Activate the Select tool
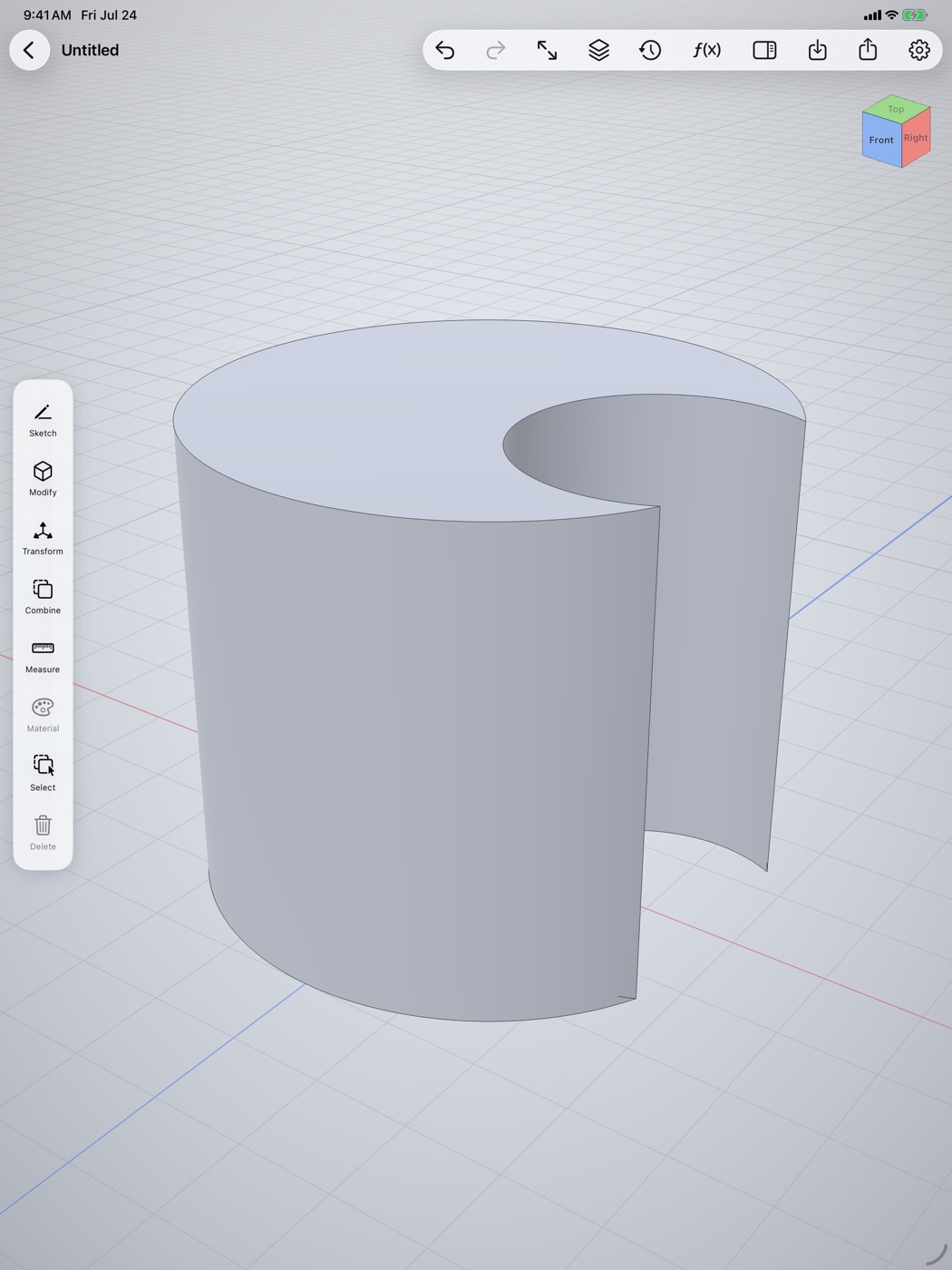The image size is (952, 1270). pyautogui.click(x=43, y=774)
